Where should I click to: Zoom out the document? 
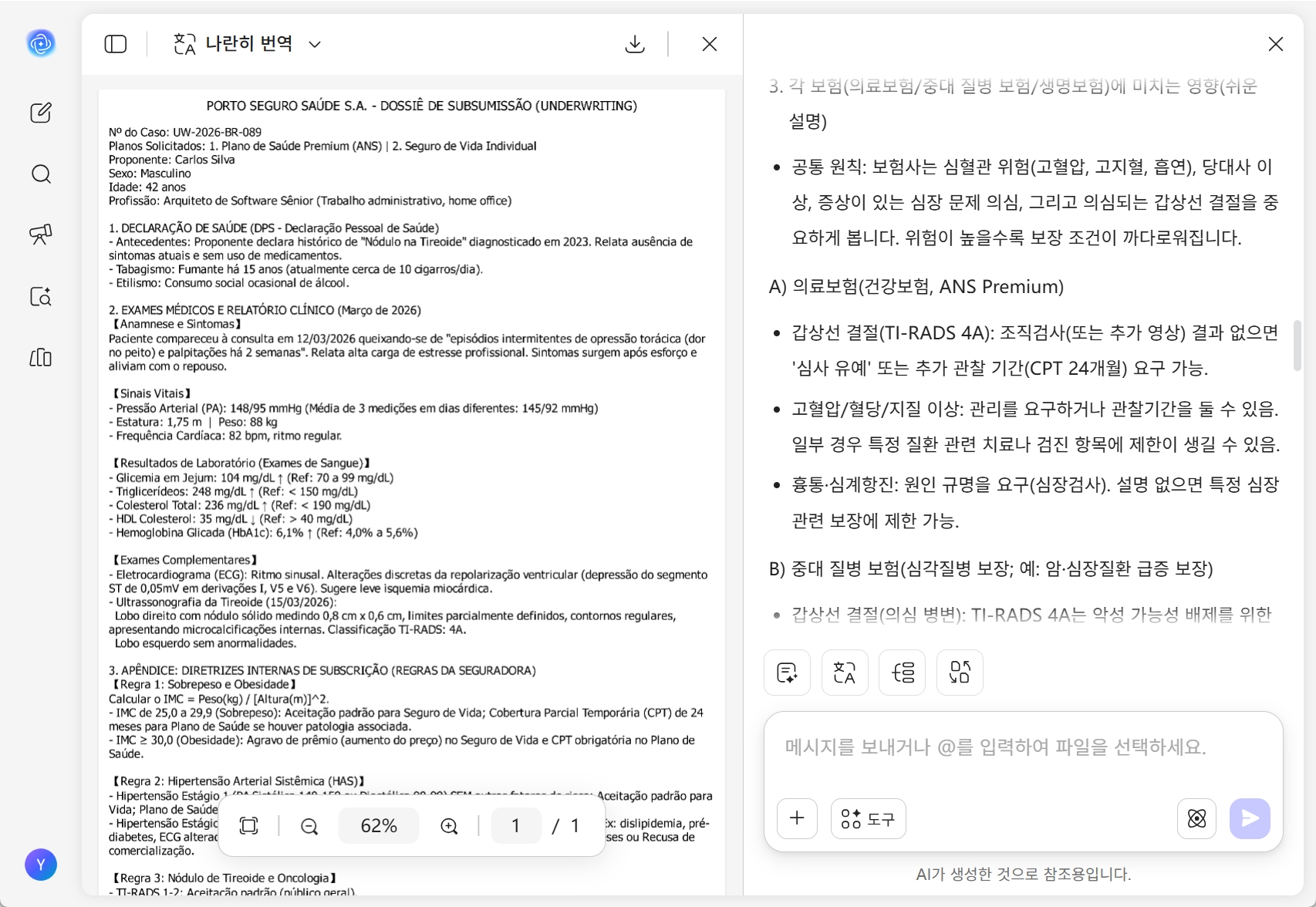pos(309,826)
